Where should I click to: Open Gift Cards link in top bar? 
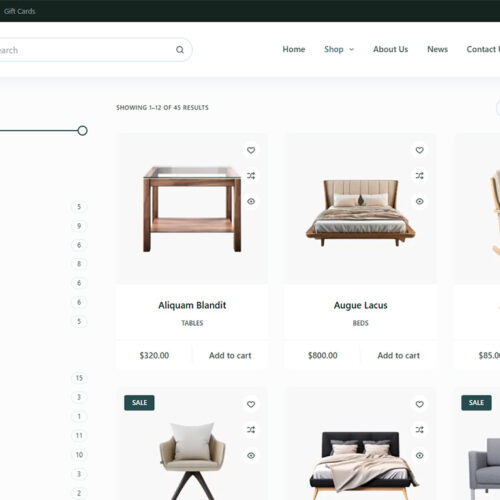[x=19, y=11]
